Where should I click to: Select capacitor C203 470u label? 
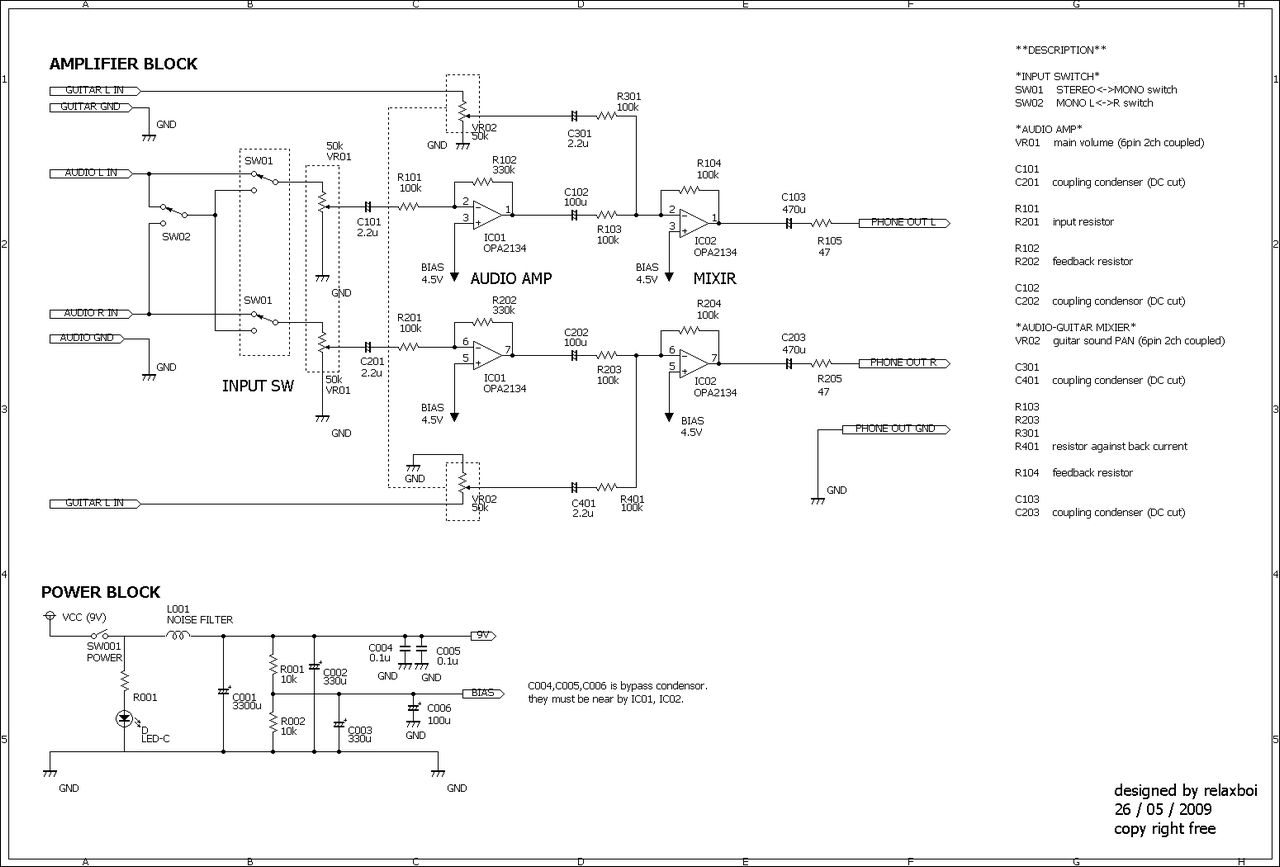pos(794,344)
